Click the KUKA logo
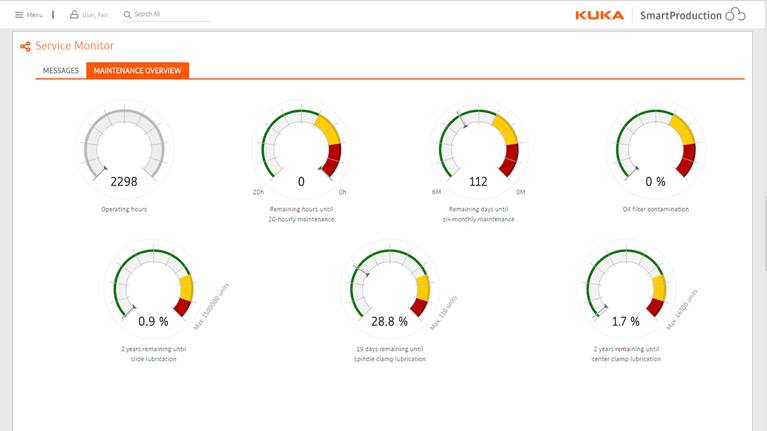Screen dimensions: 767x431 point(600,15)
